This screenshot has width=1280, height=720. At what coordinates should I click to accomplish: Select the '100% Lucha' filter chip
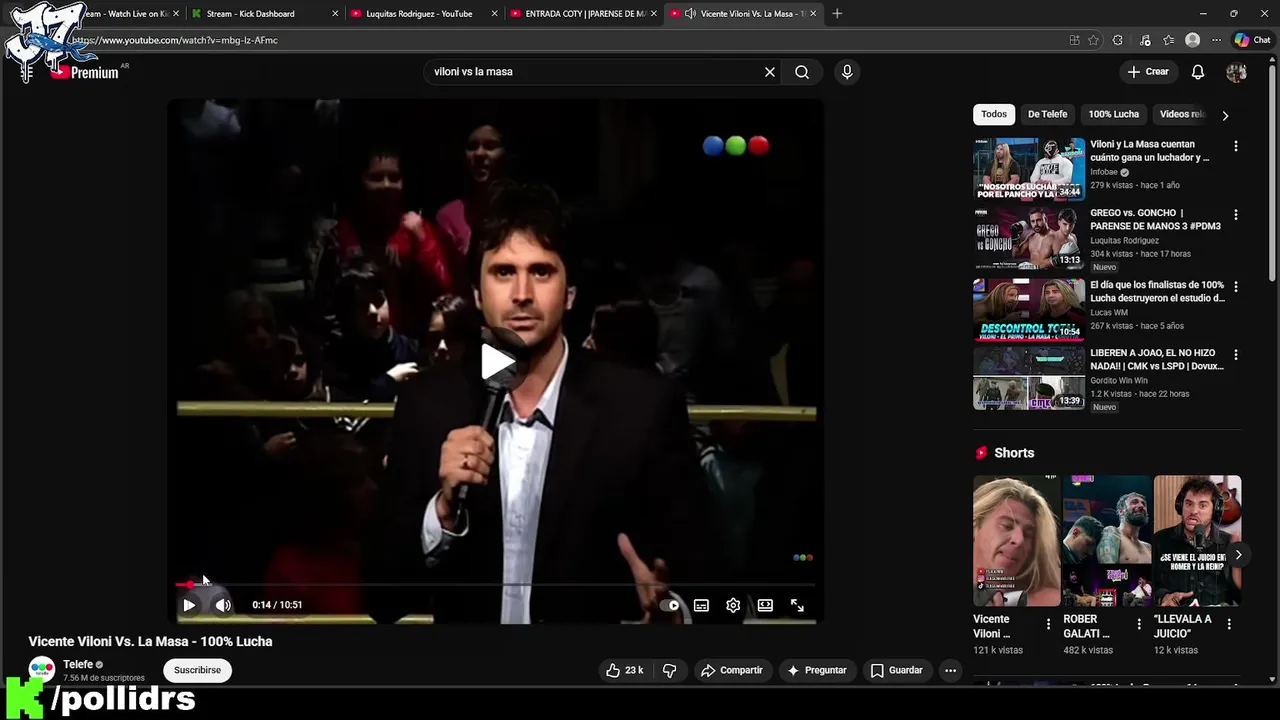click(1114, 114)
